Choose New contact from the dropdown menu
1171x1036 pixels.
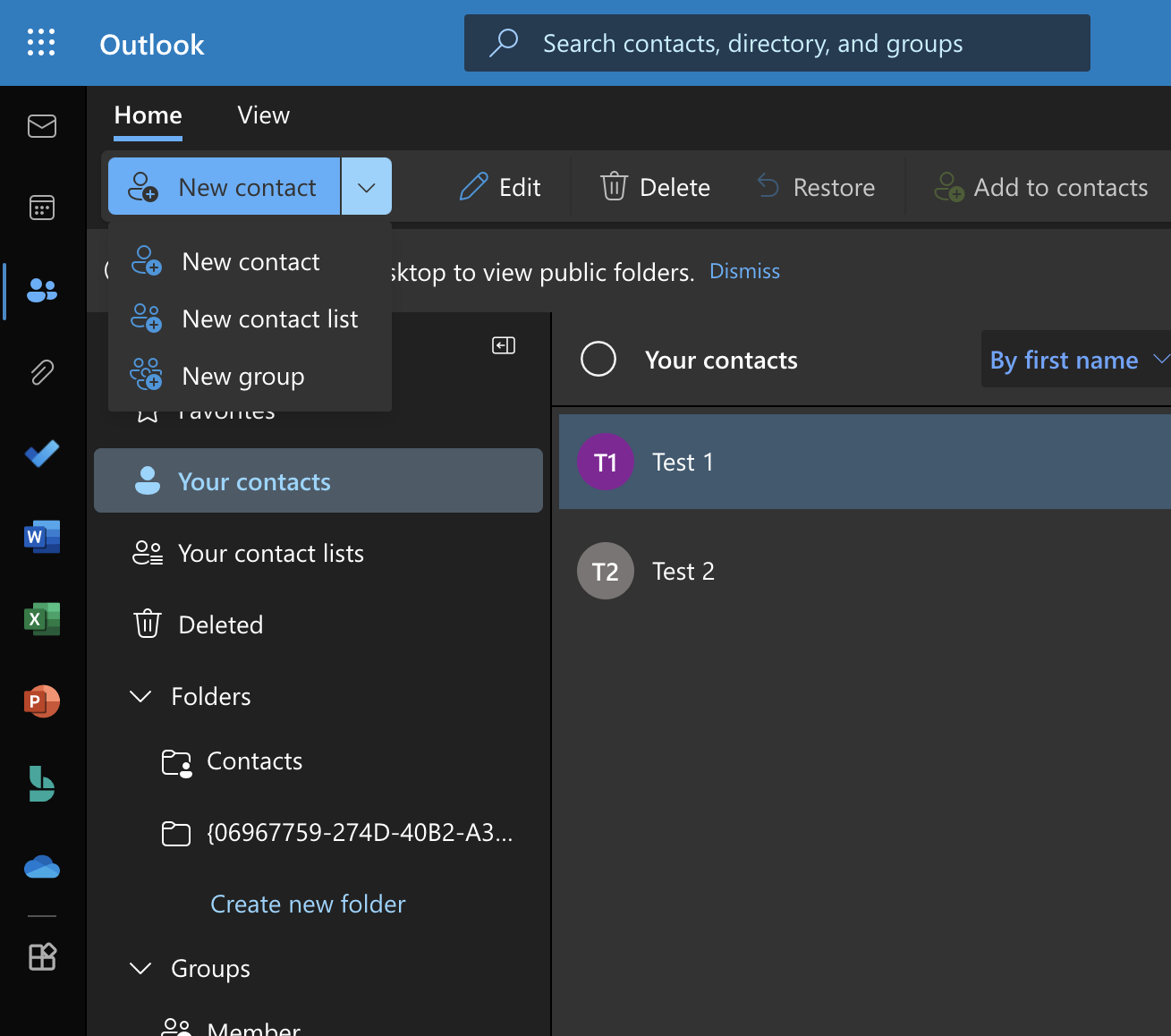point(250,261)
